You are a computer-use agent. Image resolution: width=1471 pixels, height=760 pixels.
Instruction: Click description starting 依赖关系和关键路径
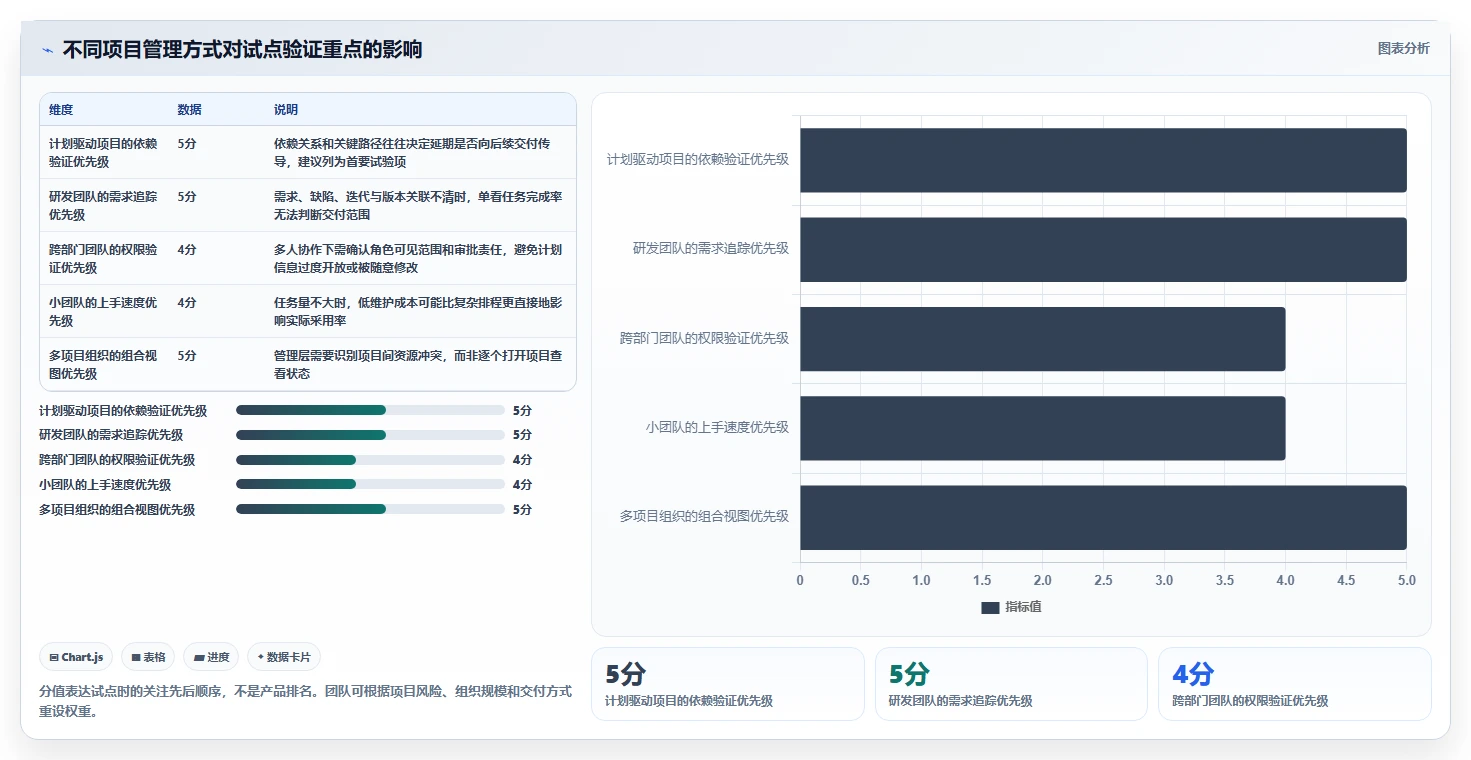tap(412, 152)
